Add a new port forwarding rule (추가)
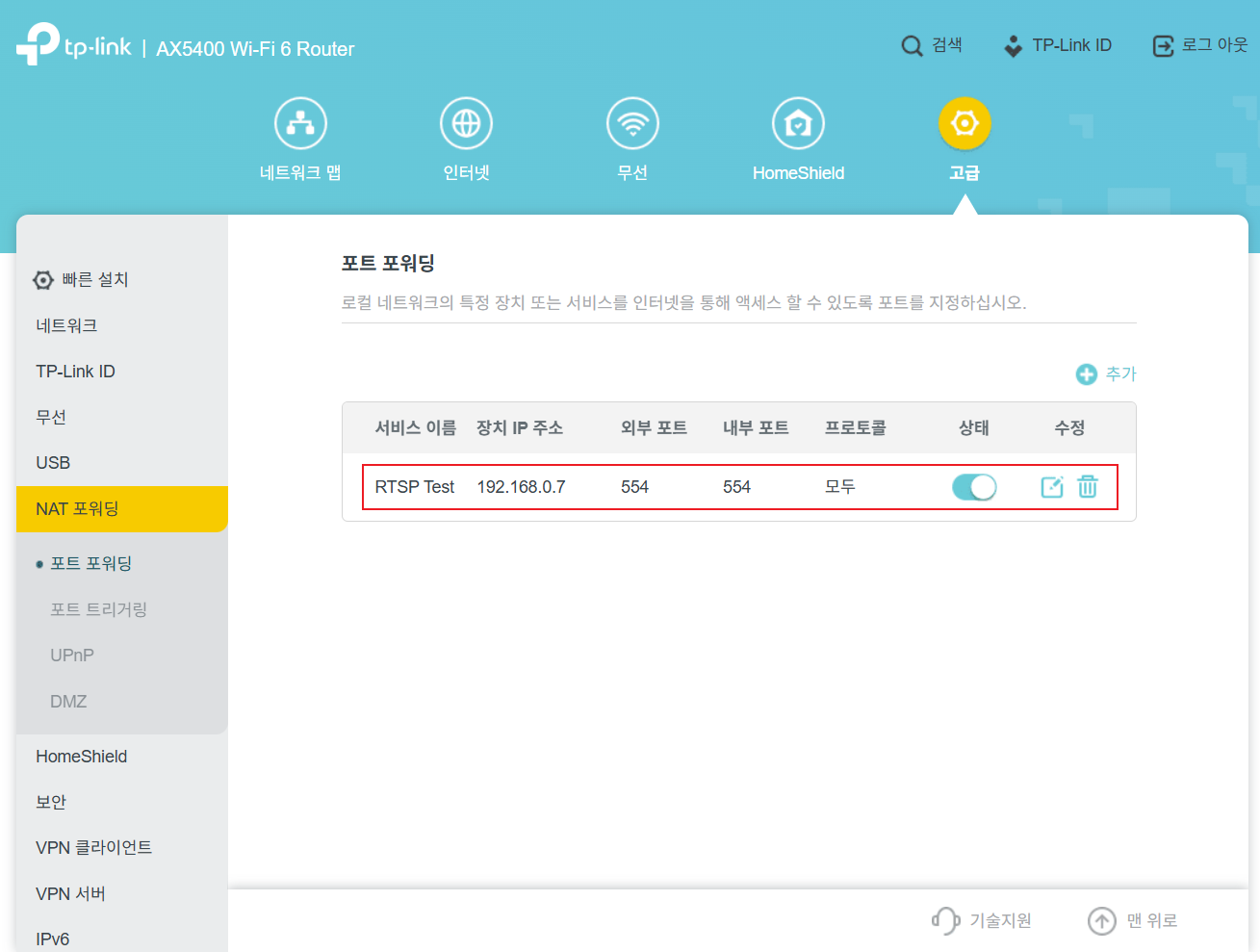Viewport: 1260px width, 952px height. (x=1106, y=374)
